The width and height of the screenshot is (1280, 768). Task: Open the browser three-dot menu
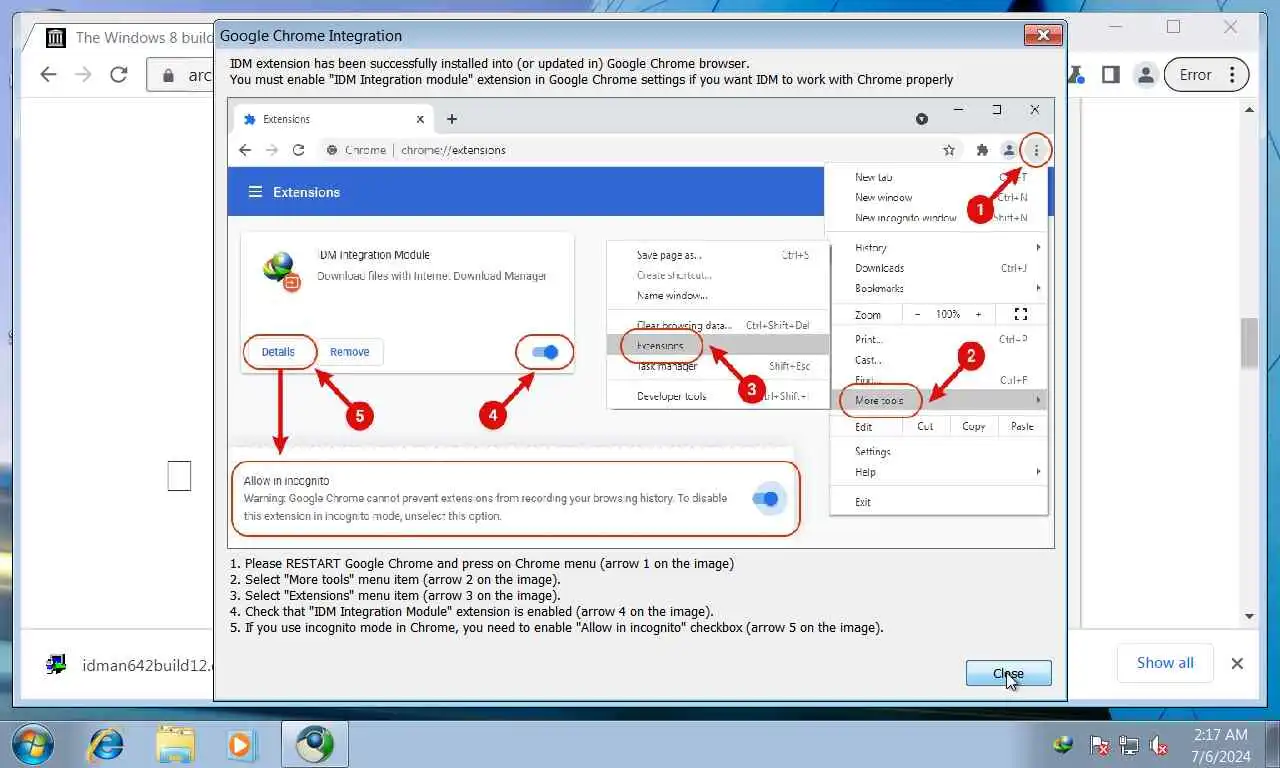1233,75
